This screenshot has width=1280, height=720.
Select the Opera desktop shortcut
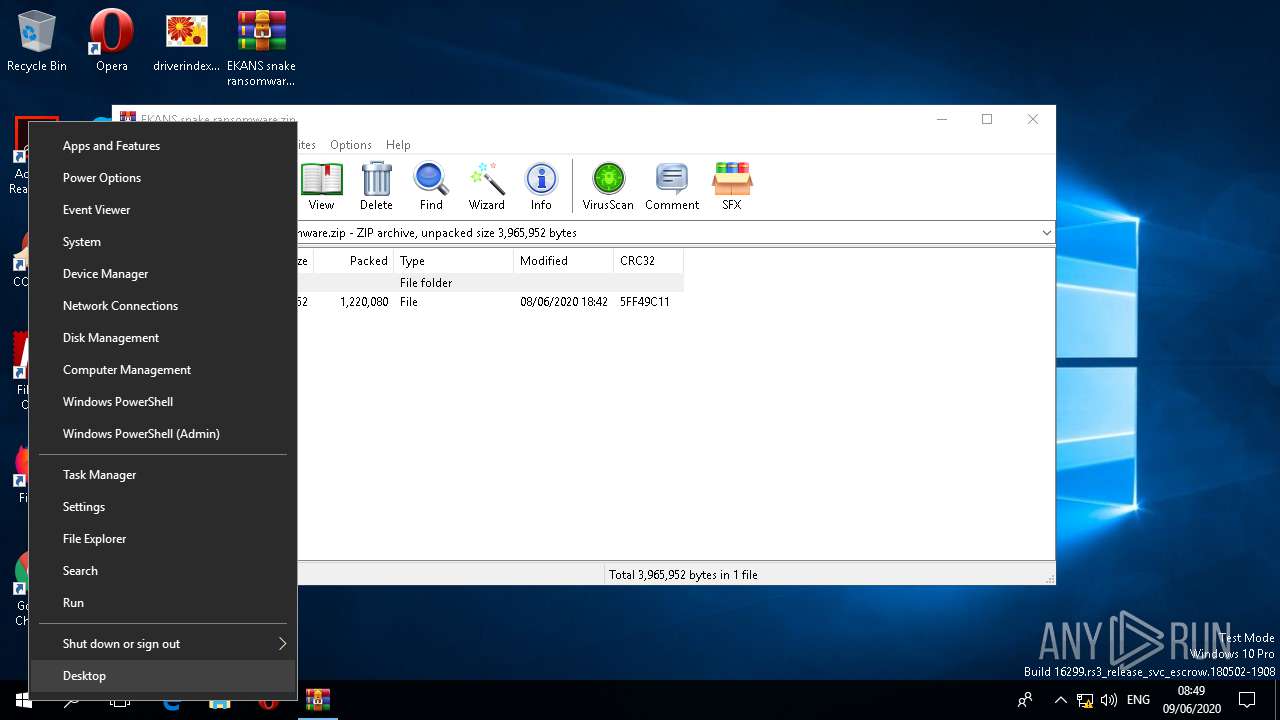tap(111, 42)
